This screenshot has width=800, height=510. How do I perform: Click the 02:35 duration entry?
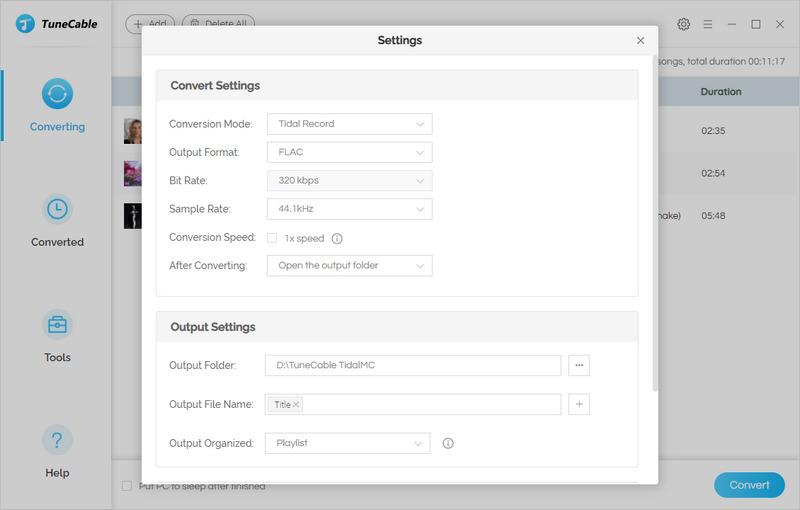tap(713, 131)
